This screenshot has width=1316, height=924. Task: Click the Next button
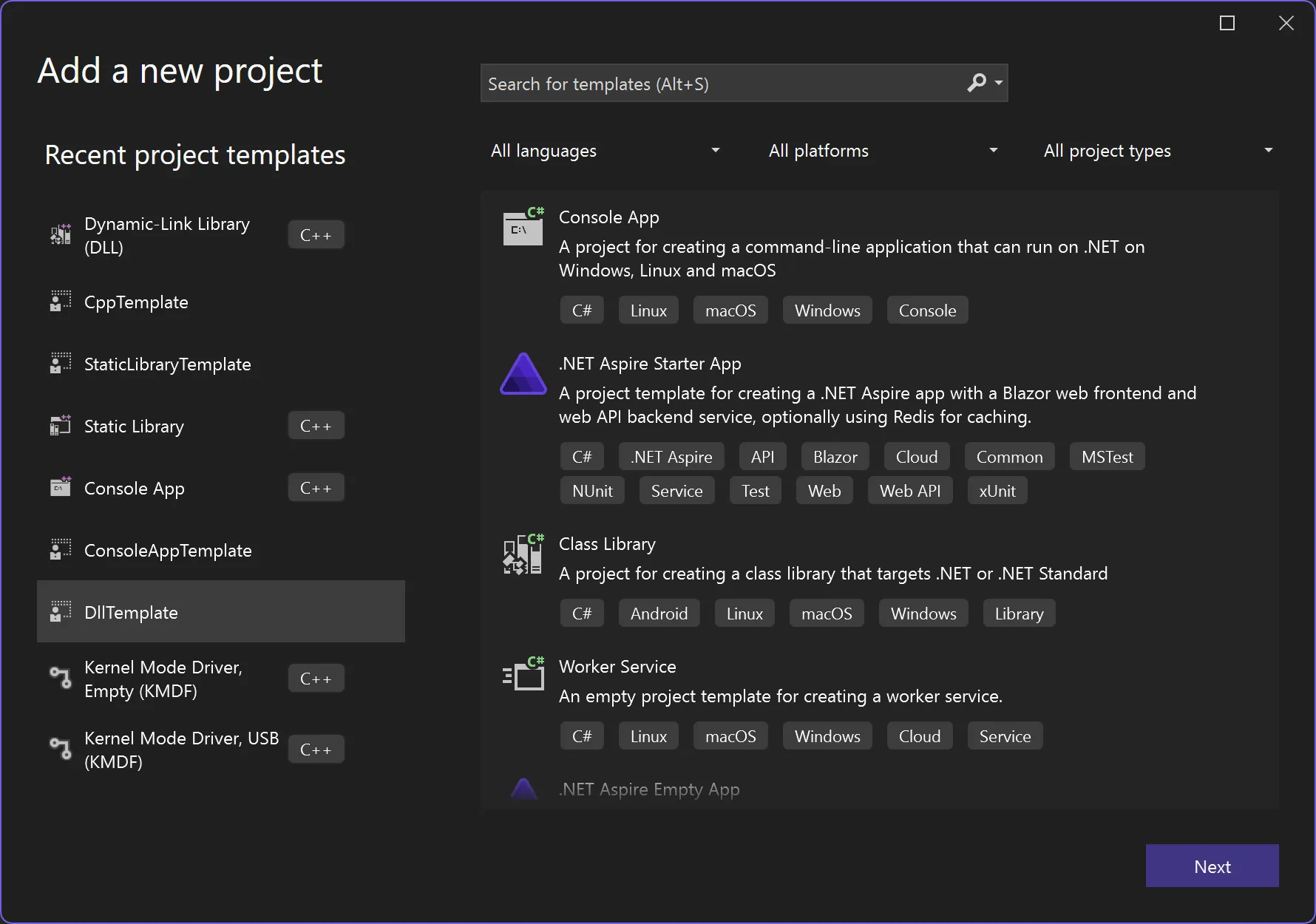coord(1212,866)
